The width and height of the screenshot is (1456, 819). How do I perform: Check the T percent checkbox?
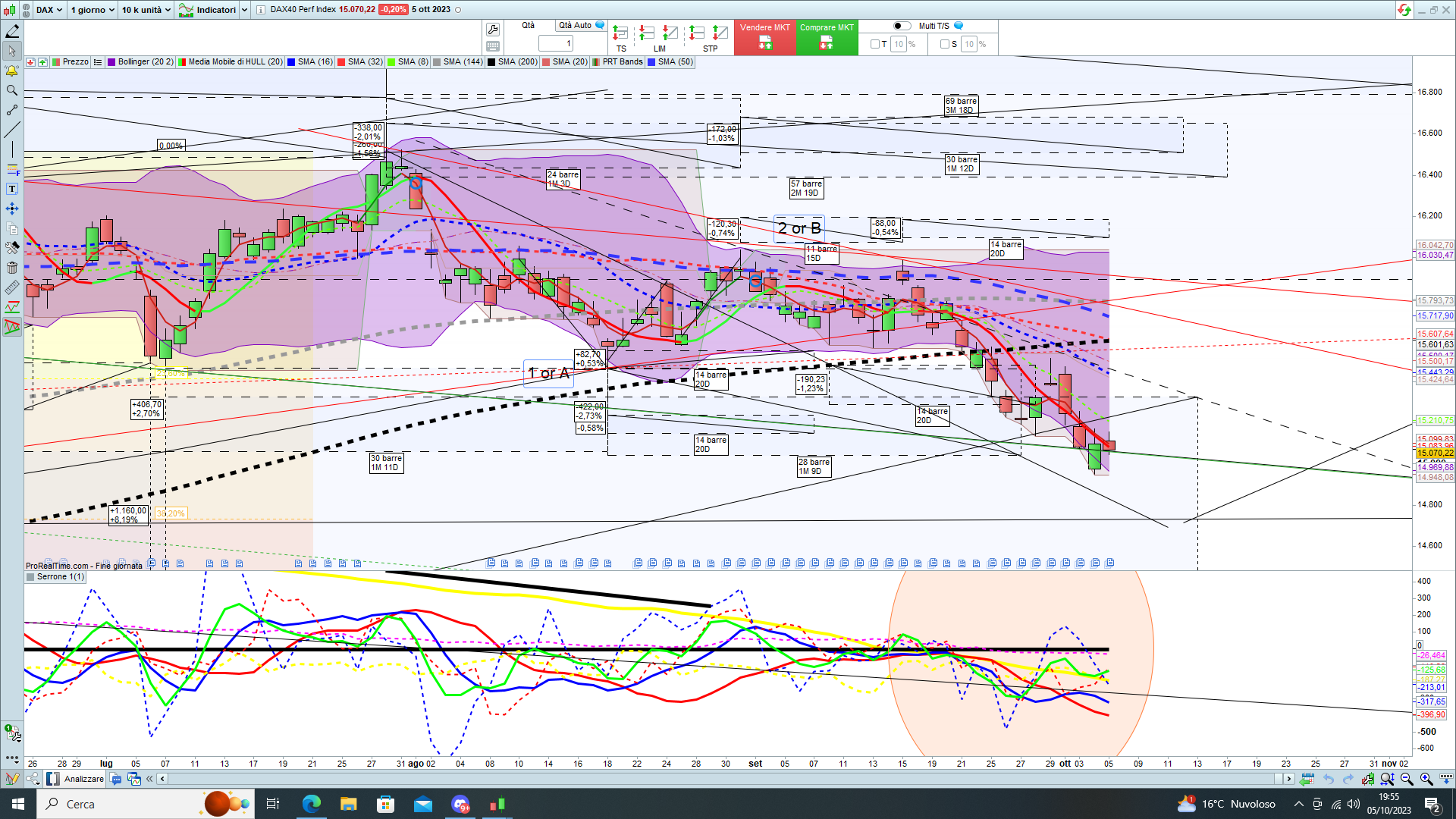pos(875,44)
